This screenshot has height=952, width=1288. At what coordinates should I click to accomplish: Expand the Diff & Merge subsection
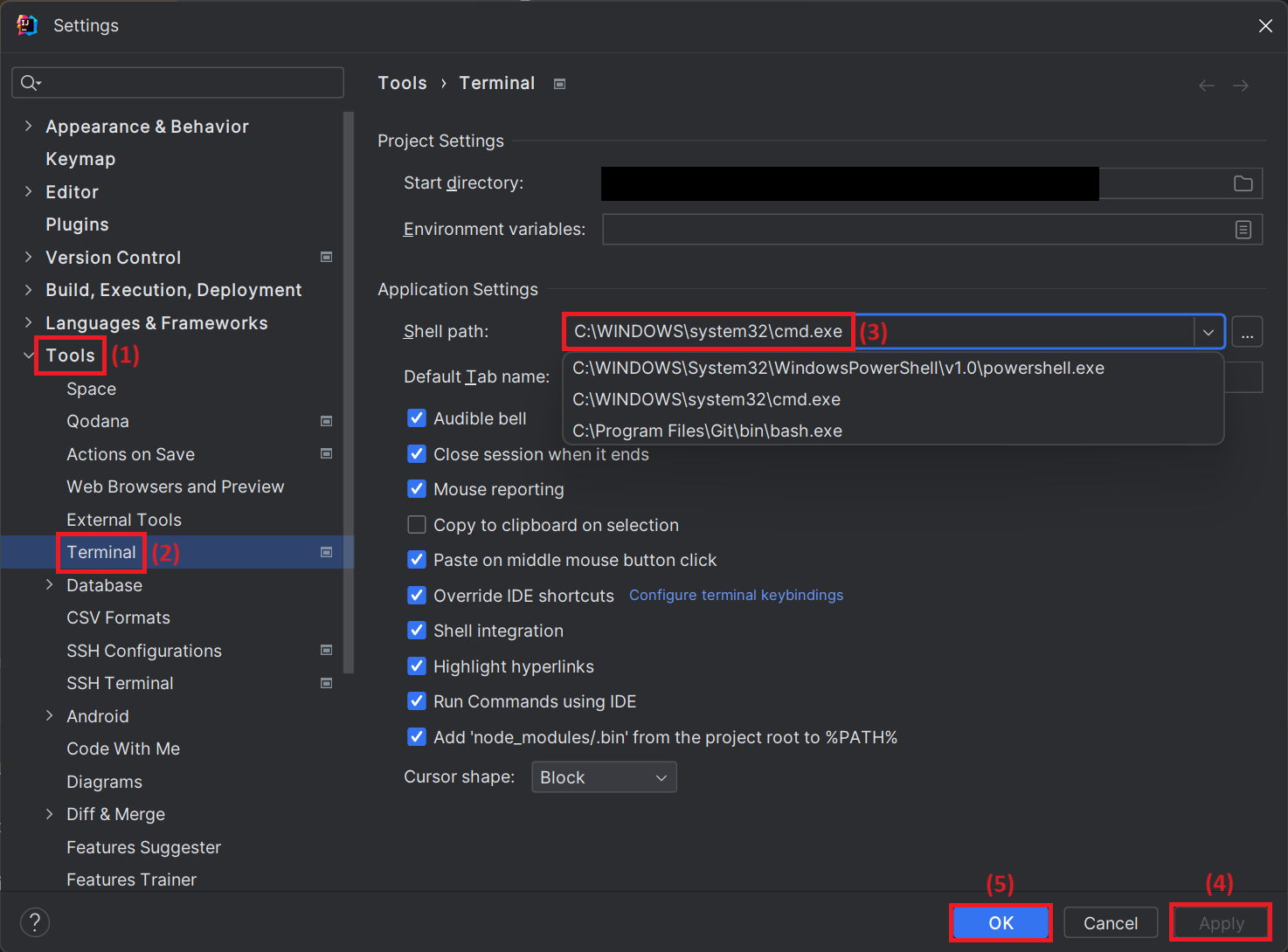click(49, 814)
